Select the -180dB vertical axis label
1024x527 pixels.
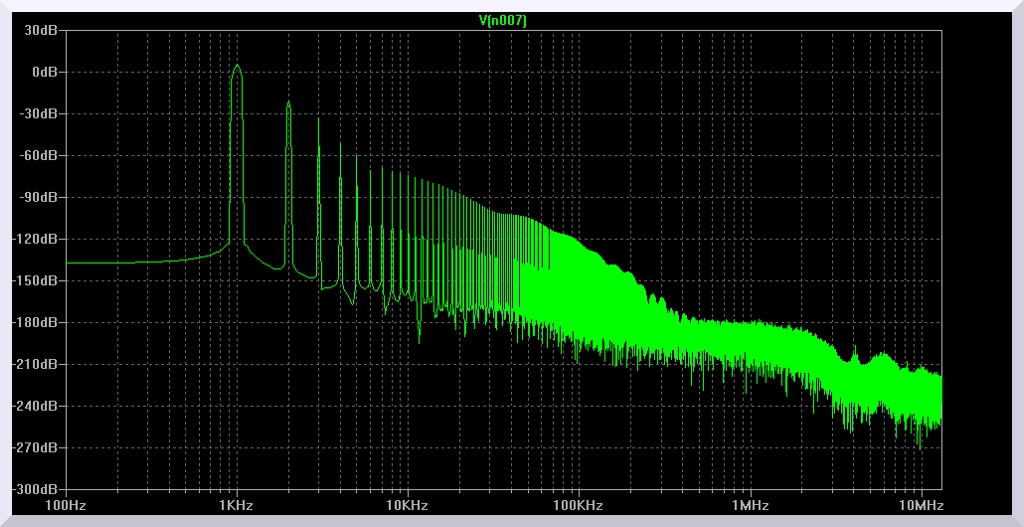[35, 323]
